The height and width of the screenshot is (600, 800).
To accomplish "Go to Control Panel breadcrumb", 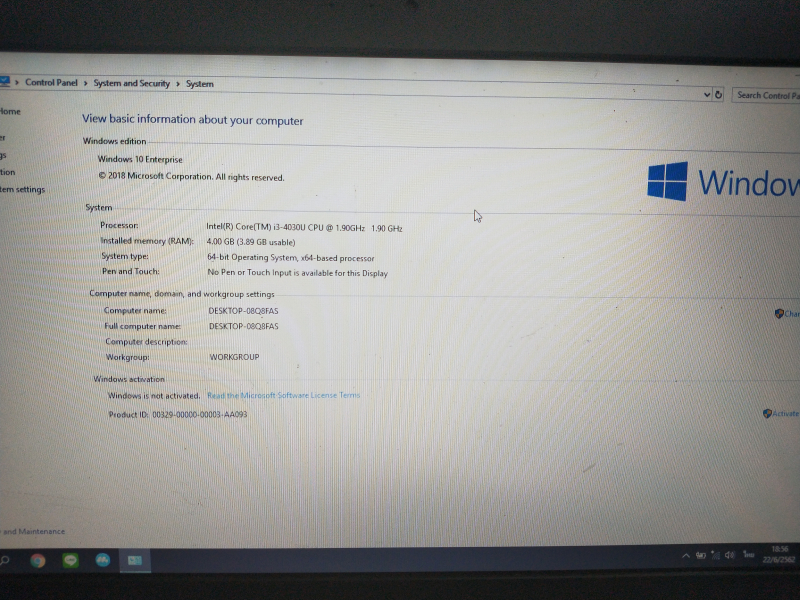I will tap(51, 82).
